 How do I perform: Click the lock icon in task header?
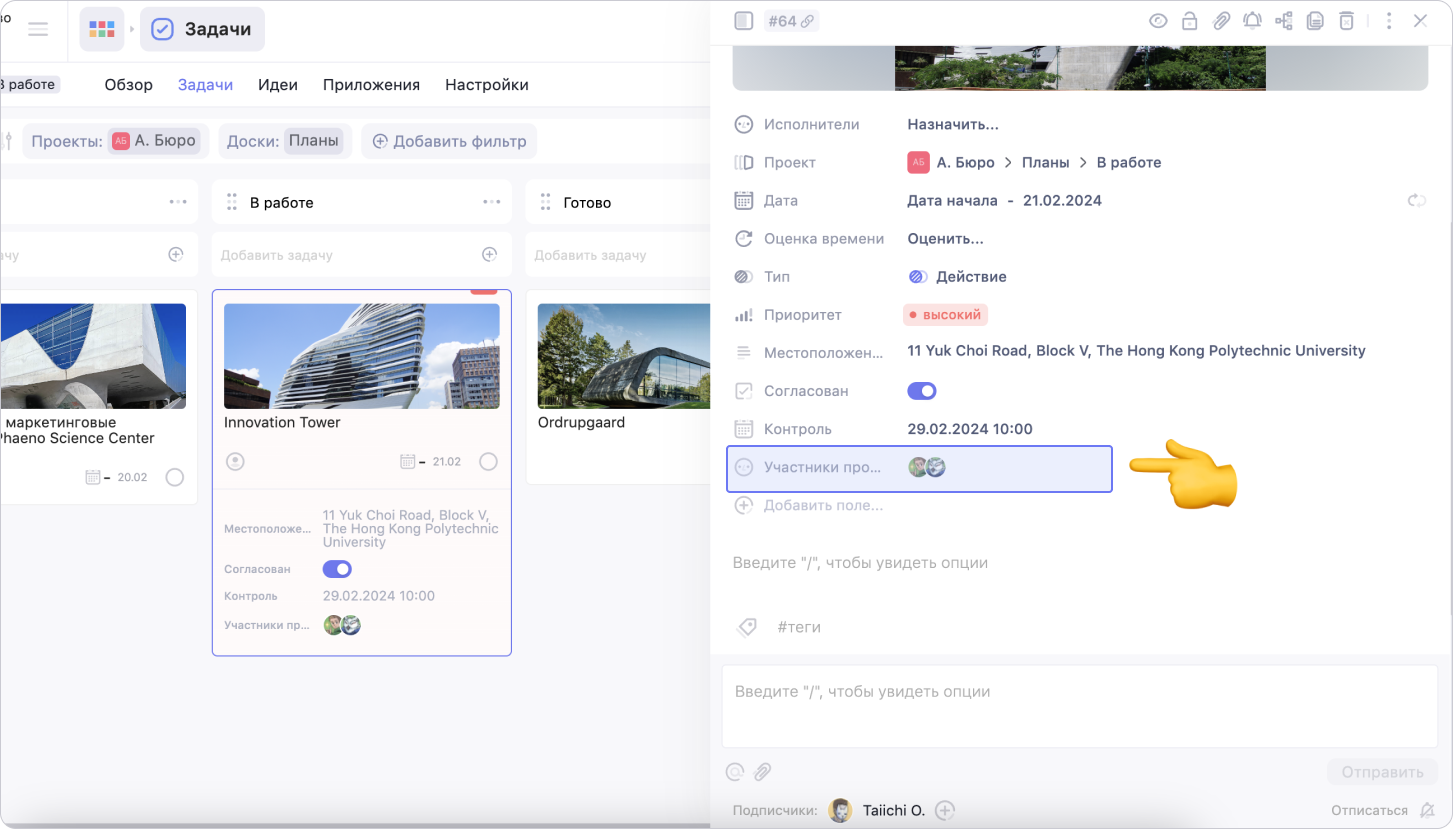click(x=1189, y=20)
